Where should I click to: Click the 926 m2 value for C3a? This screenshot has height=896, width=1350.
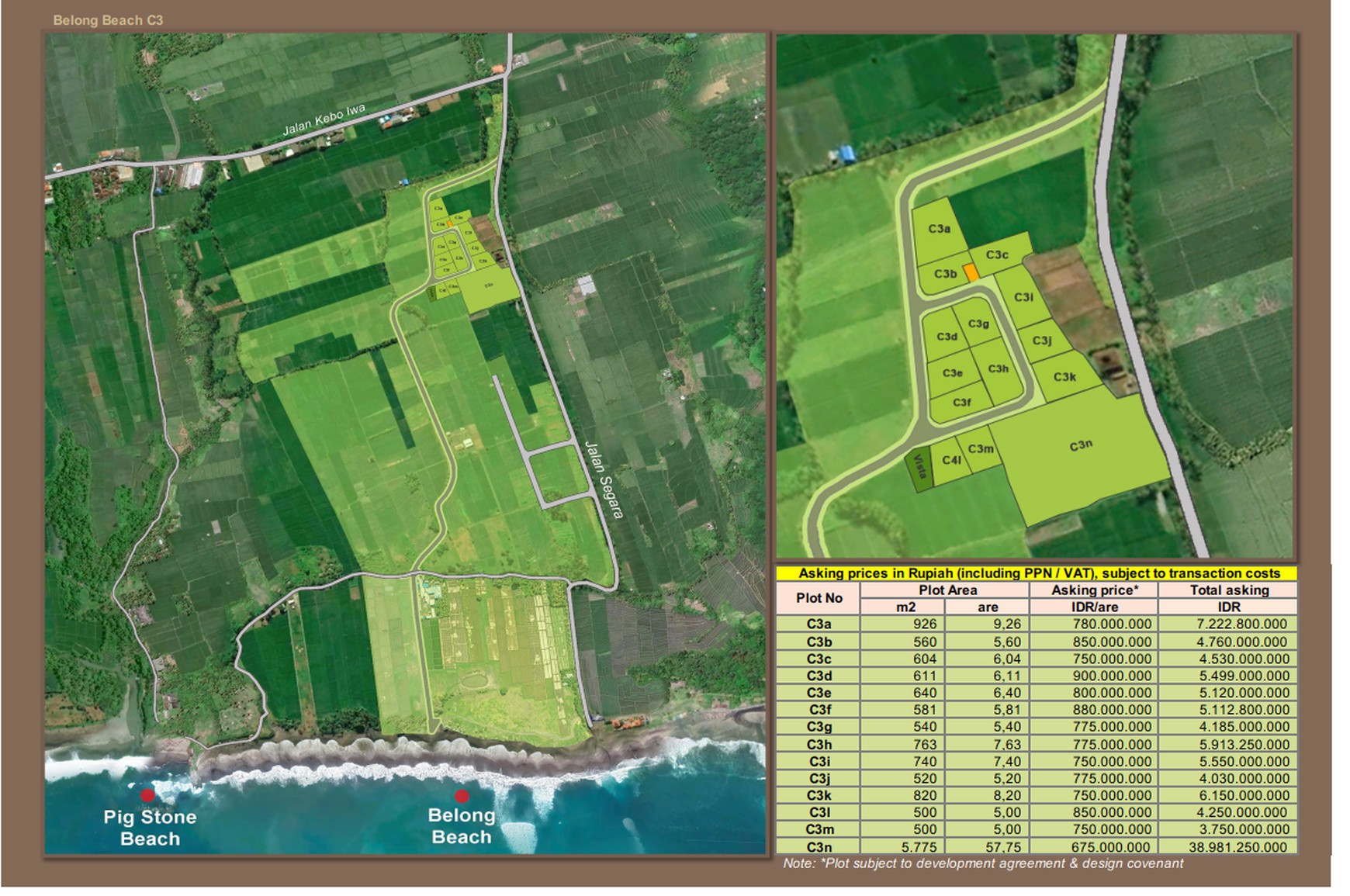(925, 624)
